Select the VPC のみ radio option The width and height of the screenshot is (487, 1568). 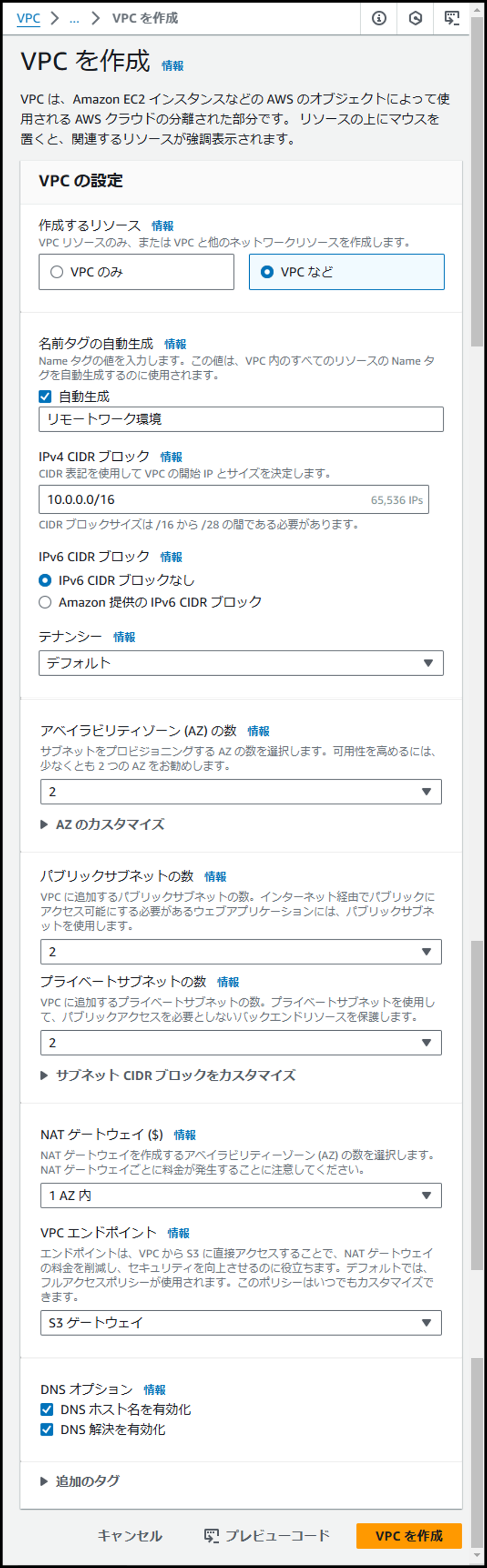(136, 271)
